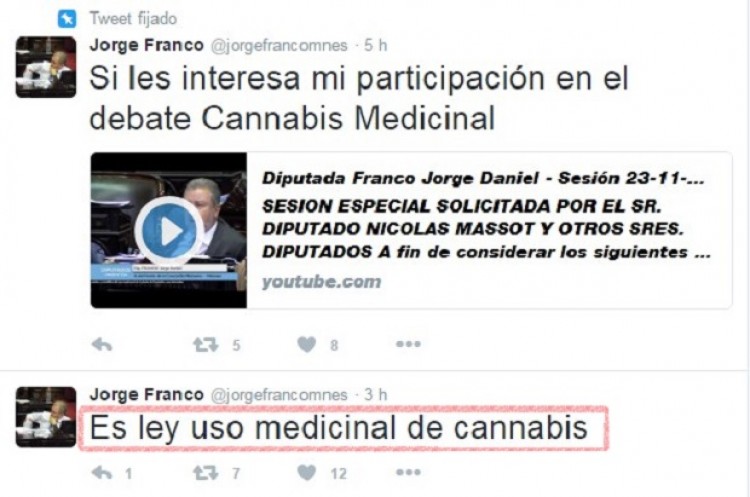Retweet the Cannabis Medicinal debate tweet

point(205,344)
